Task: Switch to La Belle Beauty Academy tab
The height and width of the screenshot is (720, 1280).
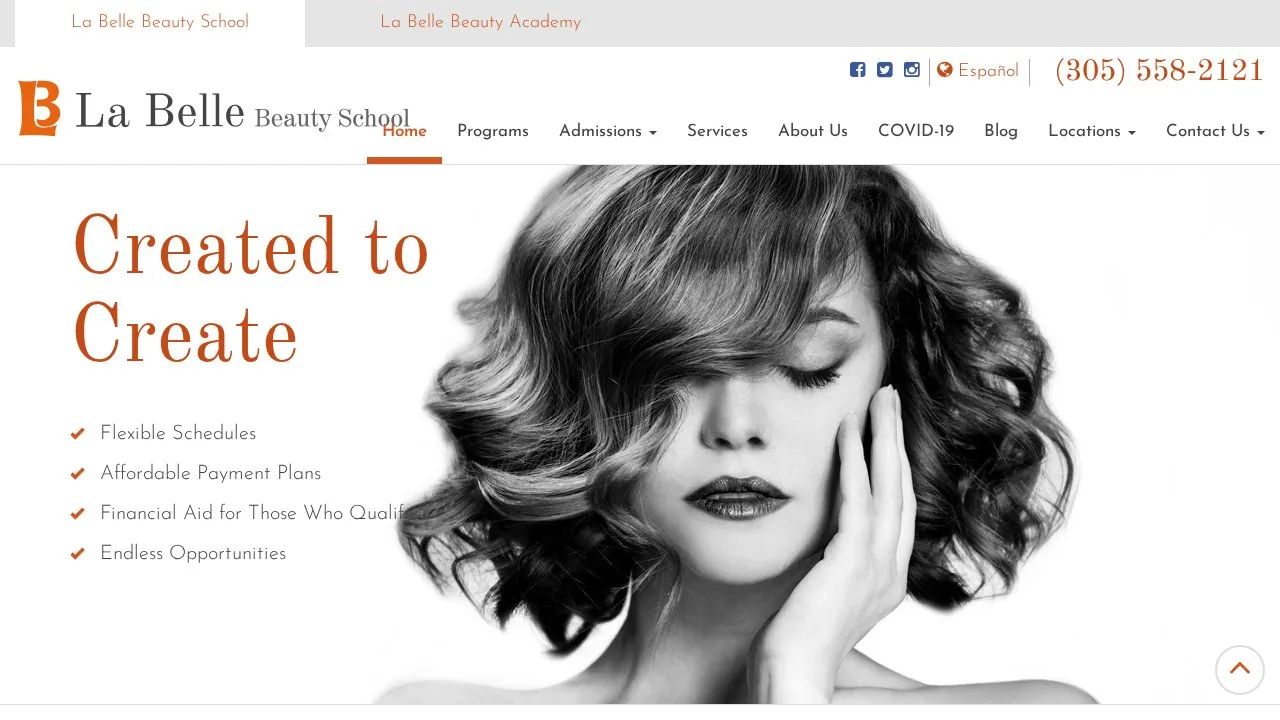Action: click(x=480, y=22)
